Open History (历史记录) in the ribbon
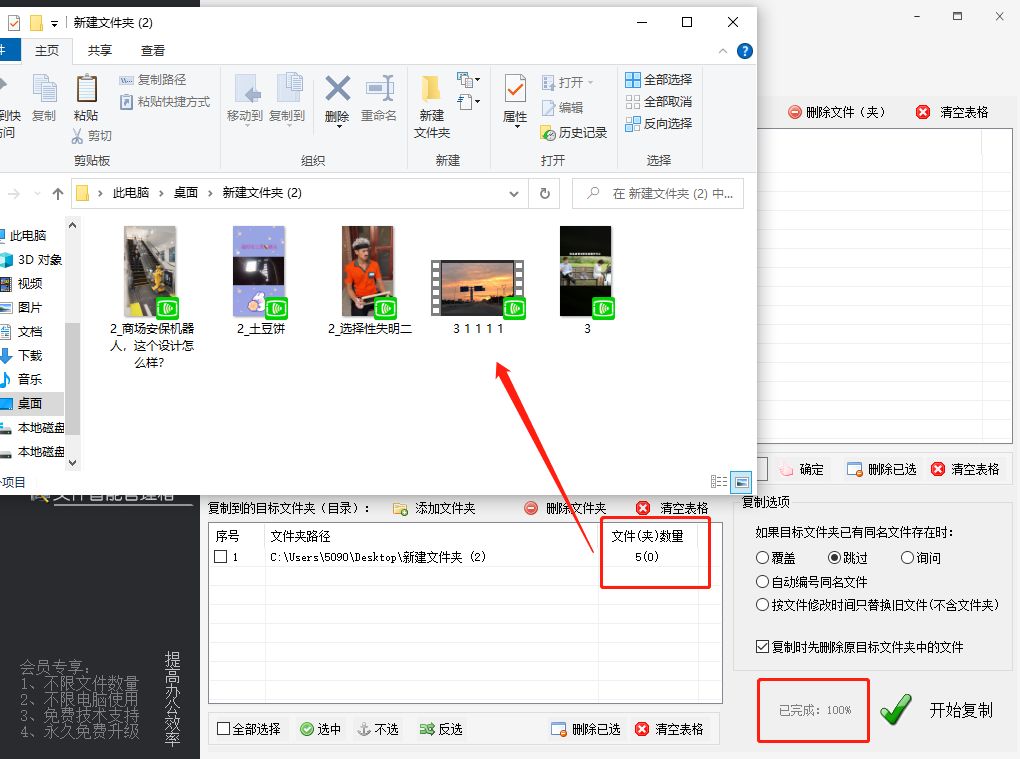The height and width of the screenshot is (759, 1020). (x=574, y=133)
